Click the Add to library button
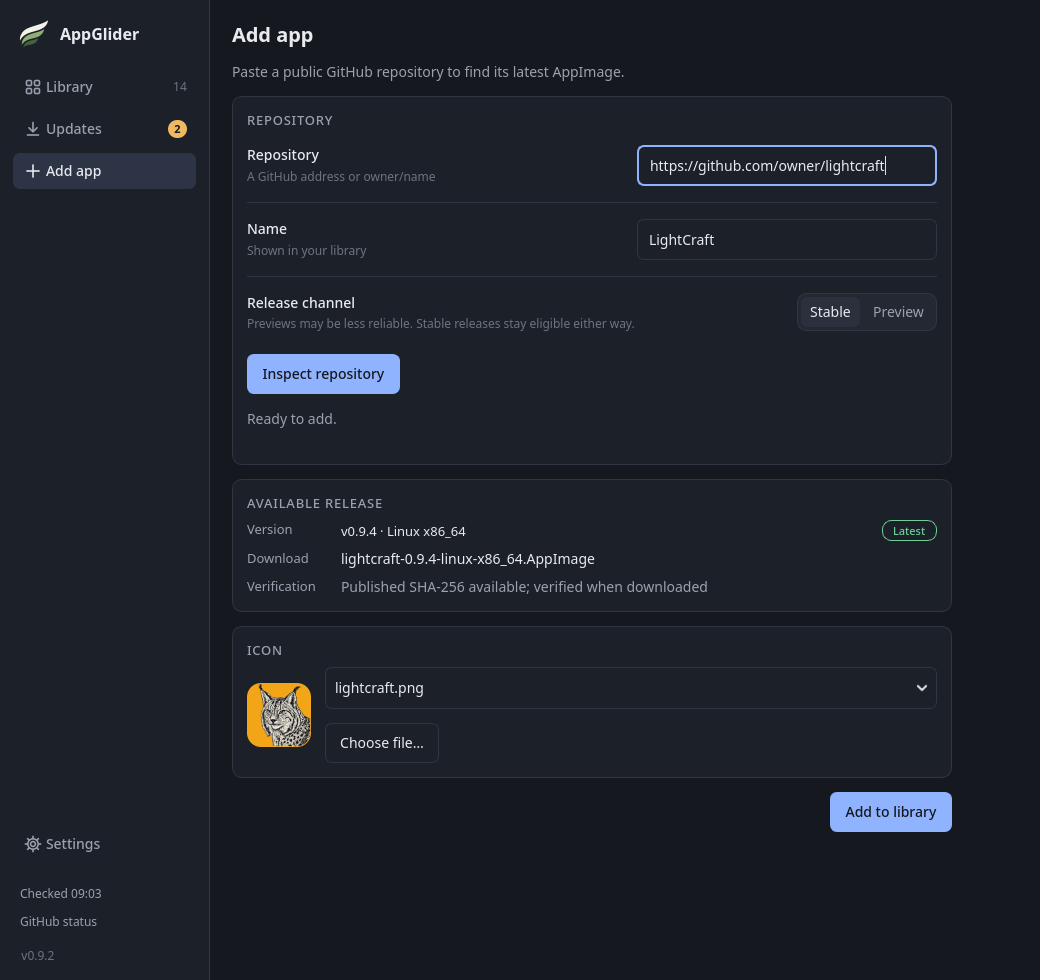 (x=890, y=812)
